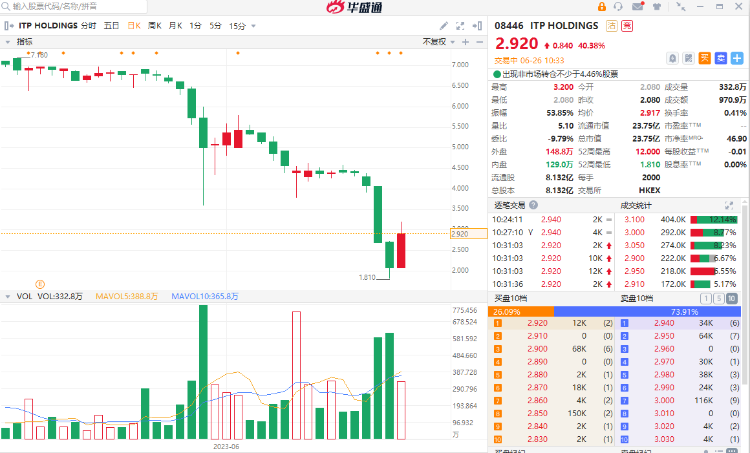750x453 pixels.
Task: Click the right panel collapse icon on chart toolbar
Action: [477, 26]
